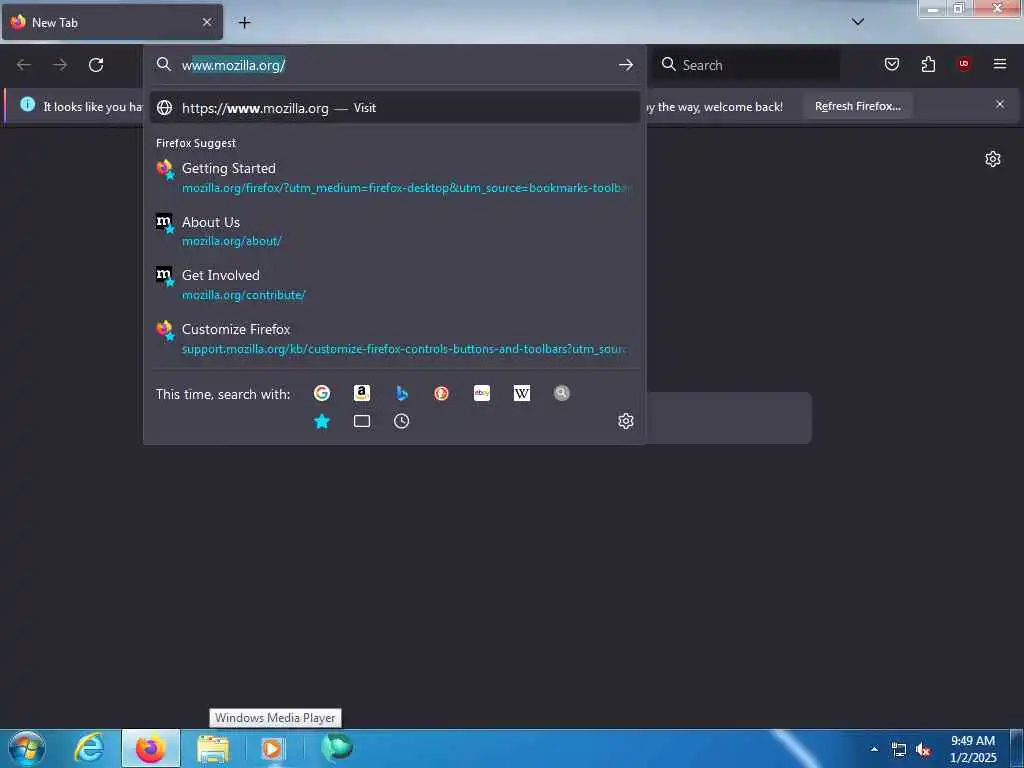Open the New Tab personalize gear icon

(993, 159)
